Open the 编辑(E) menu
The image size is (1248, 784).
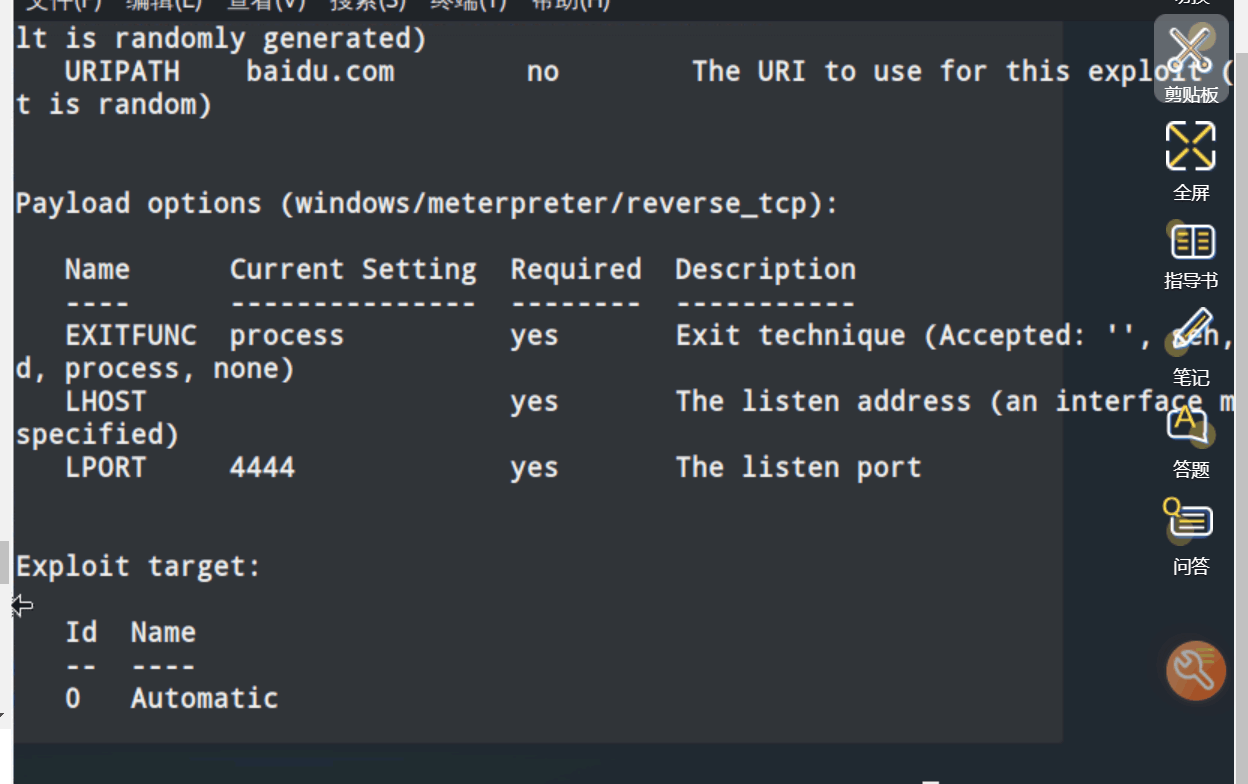coord(164,3)
